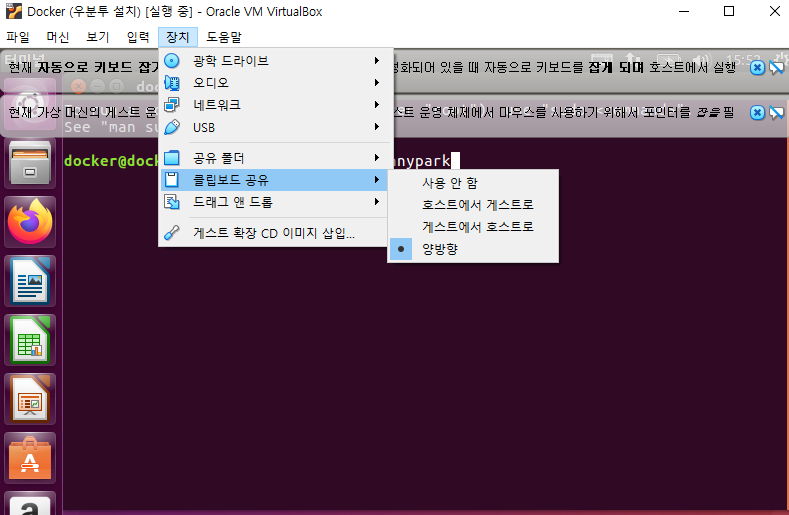This screenshot has width=789, height=515.
Task: Open the 도움말 menu
Action: (224, 37)
